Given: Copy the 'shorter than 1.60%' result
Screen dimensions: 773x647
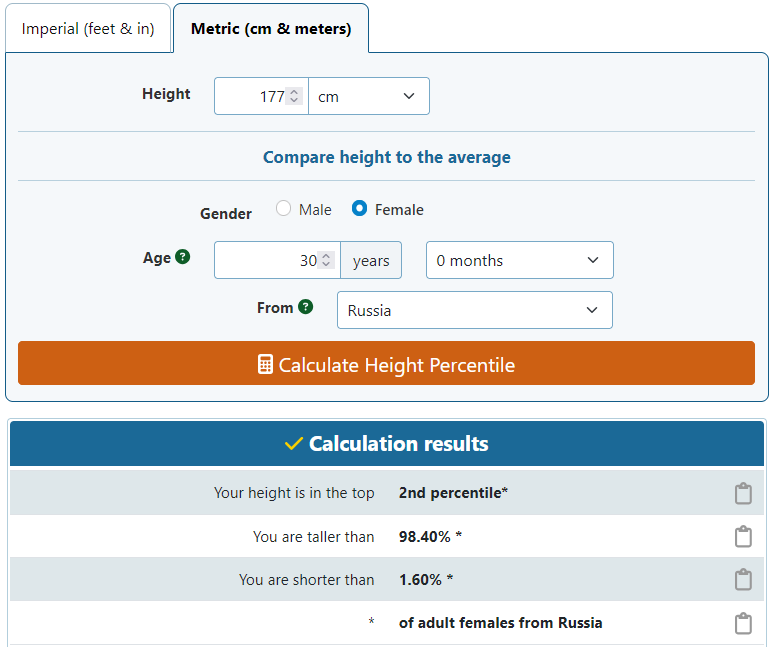Looking at the screenshot, I should [743, 579].
